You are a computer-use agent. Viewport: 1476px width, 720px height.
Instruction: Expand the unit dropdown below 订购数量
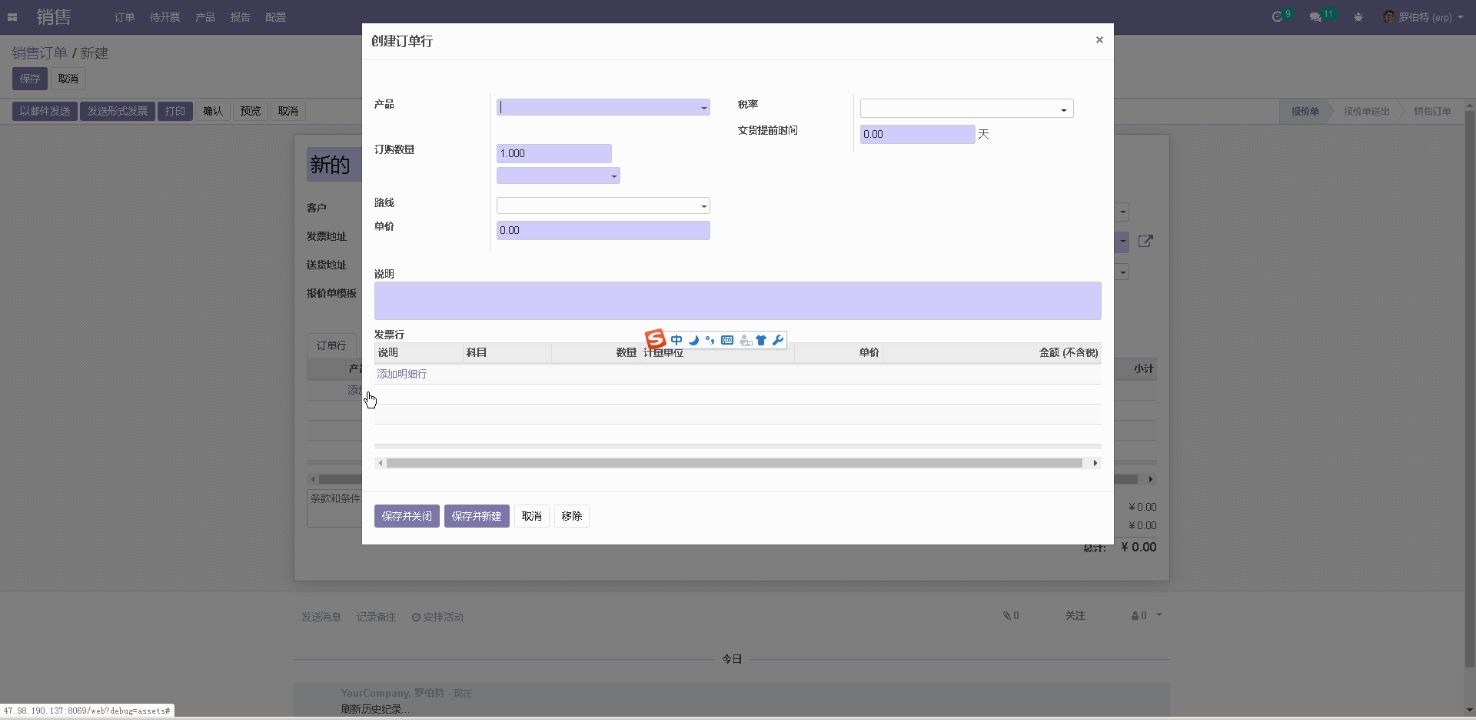(614, 176)
